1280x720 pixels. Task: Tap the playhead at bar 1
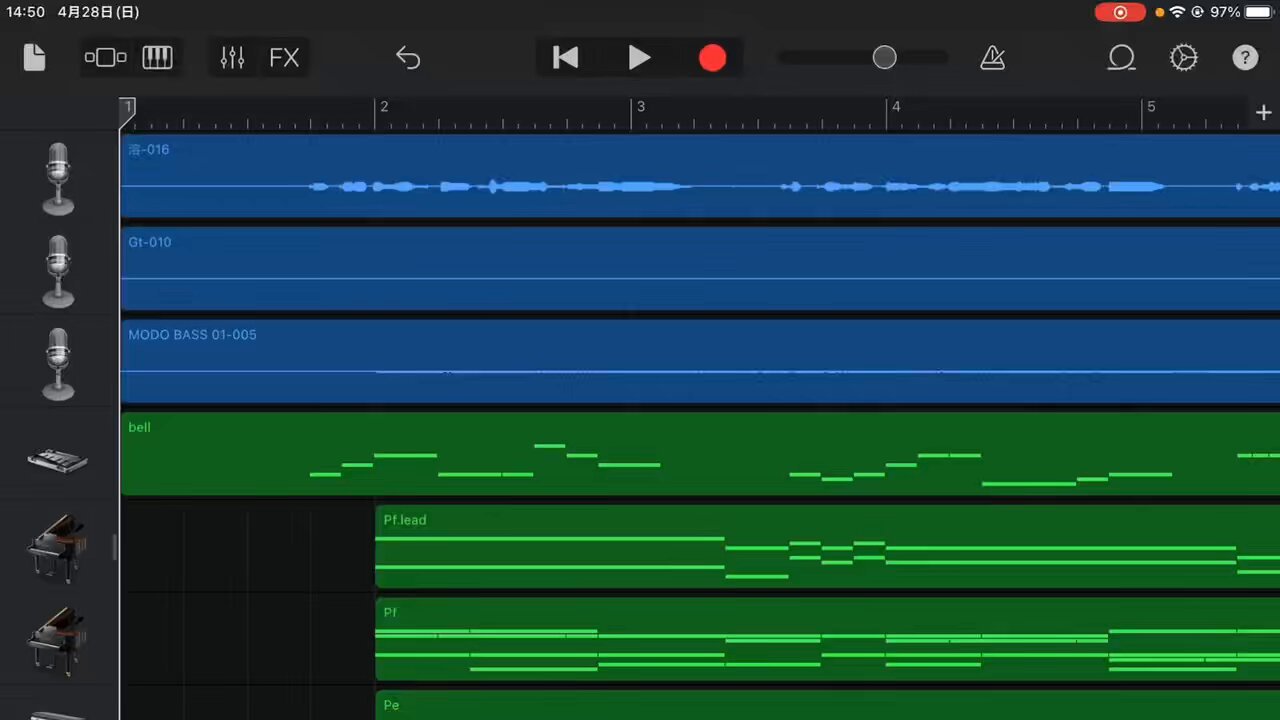[x=127, y=113]
